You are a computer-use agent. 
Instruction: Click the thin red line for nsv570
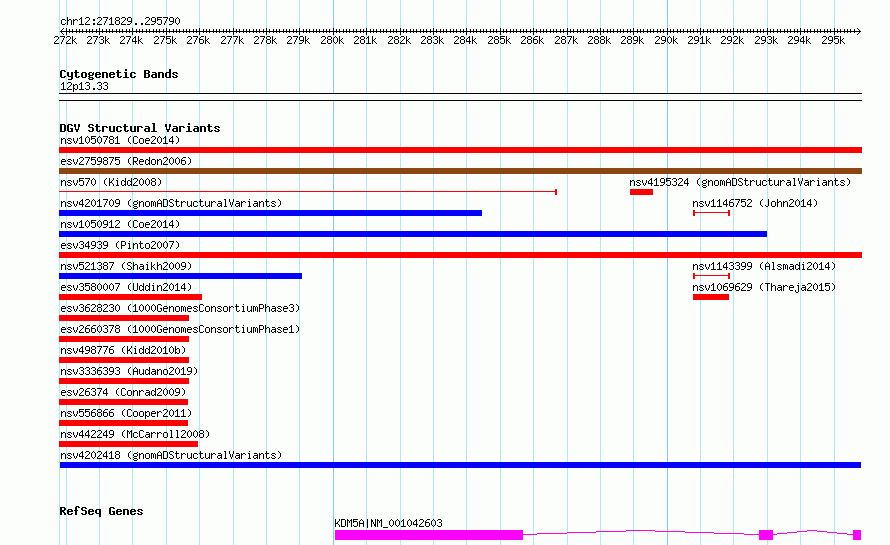(x=308, y=192)
